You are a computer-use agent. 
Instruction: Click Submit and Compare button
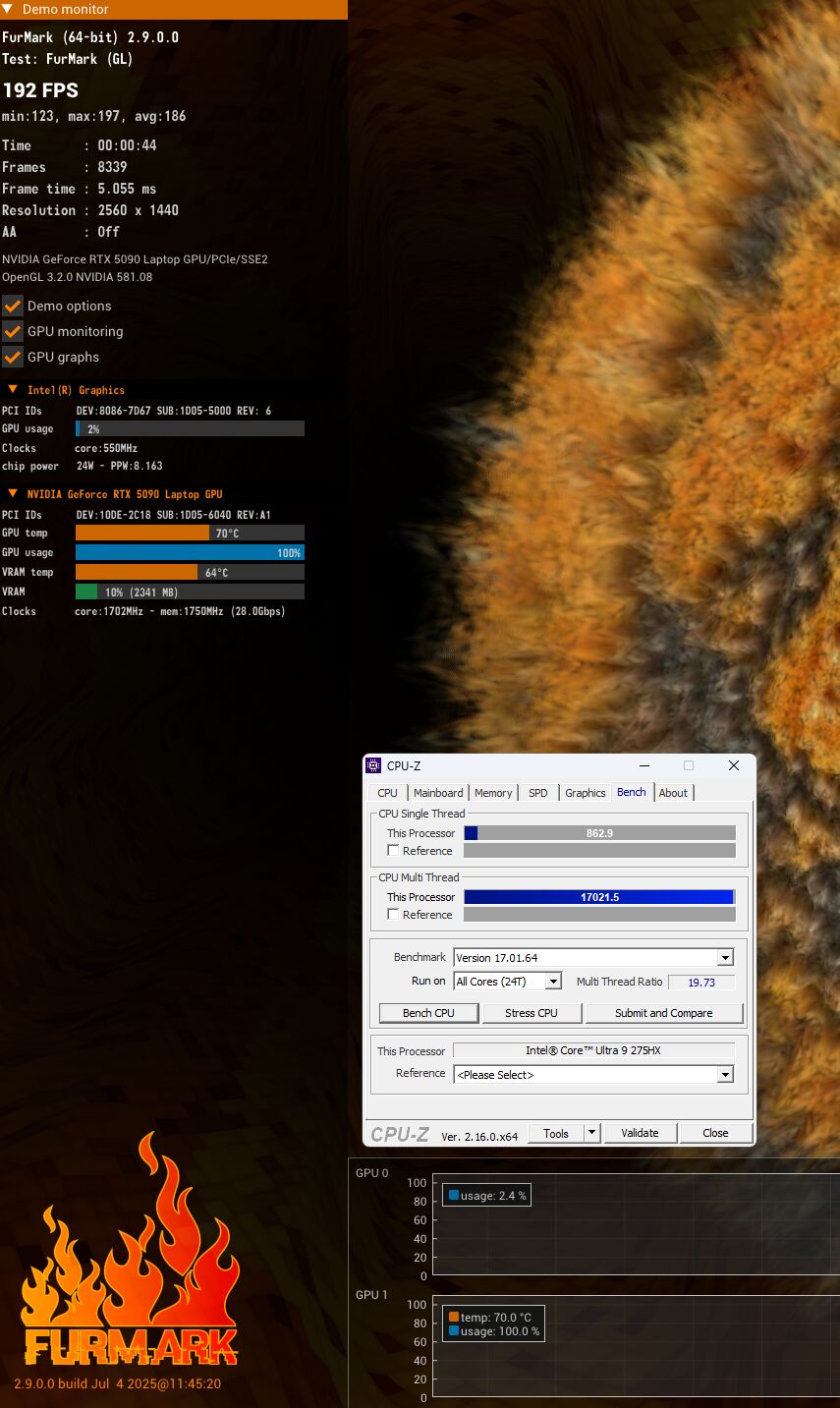click(664, 1013)
